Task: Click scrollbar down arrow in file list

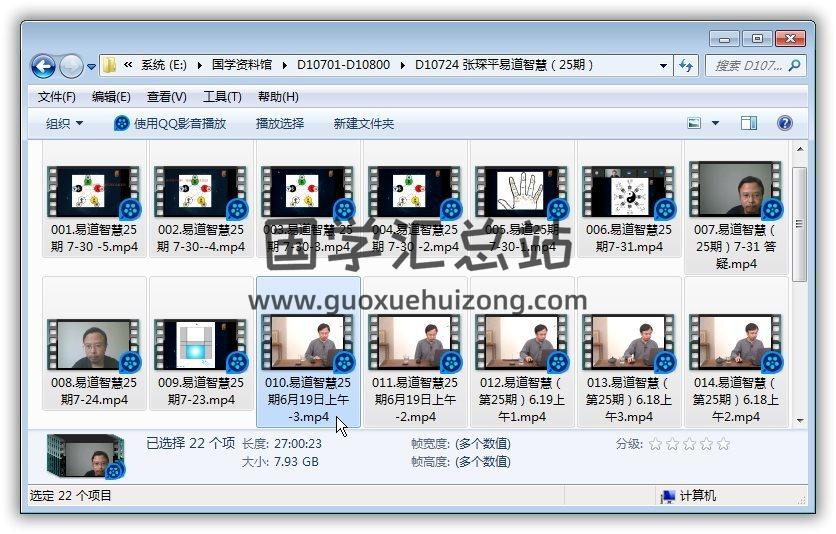Action: click(799, 420)
